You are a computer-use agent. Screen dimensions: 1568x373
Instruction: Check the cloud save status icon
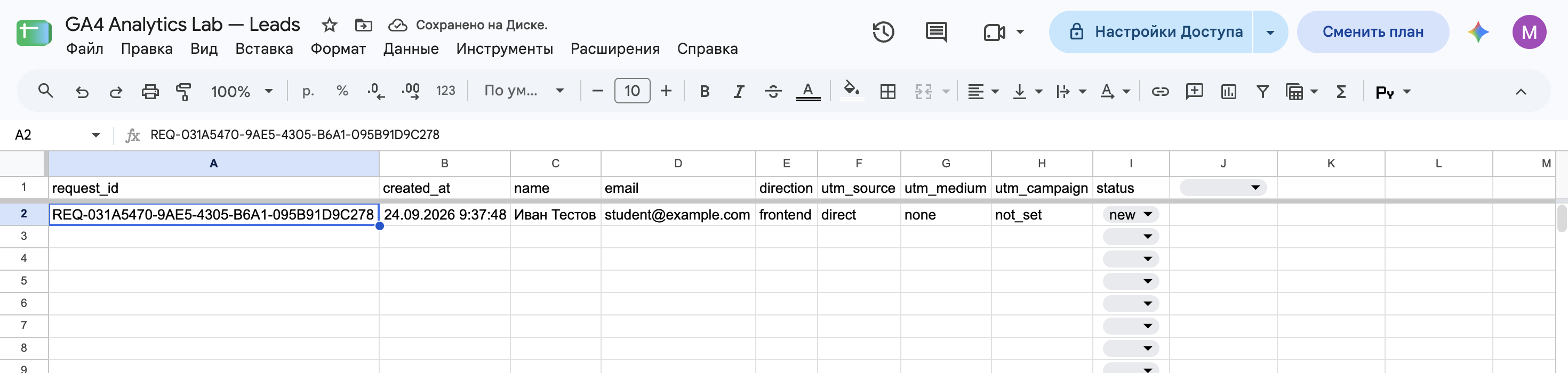tap(397, 25)
